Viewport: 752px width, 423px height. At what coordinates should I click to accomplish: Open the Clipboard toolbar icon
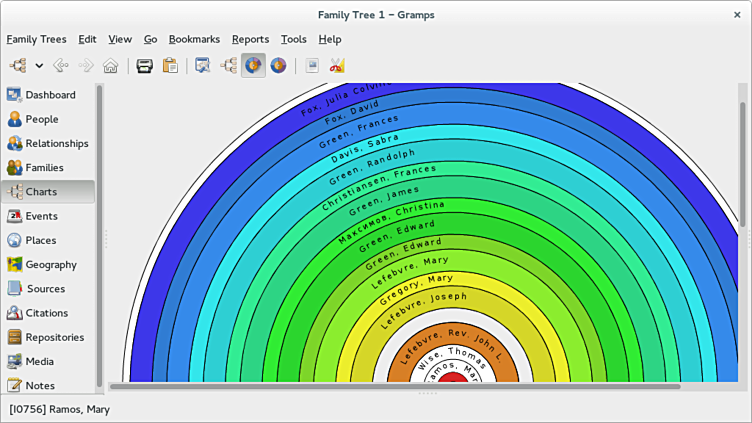click(x=170, y=66)
